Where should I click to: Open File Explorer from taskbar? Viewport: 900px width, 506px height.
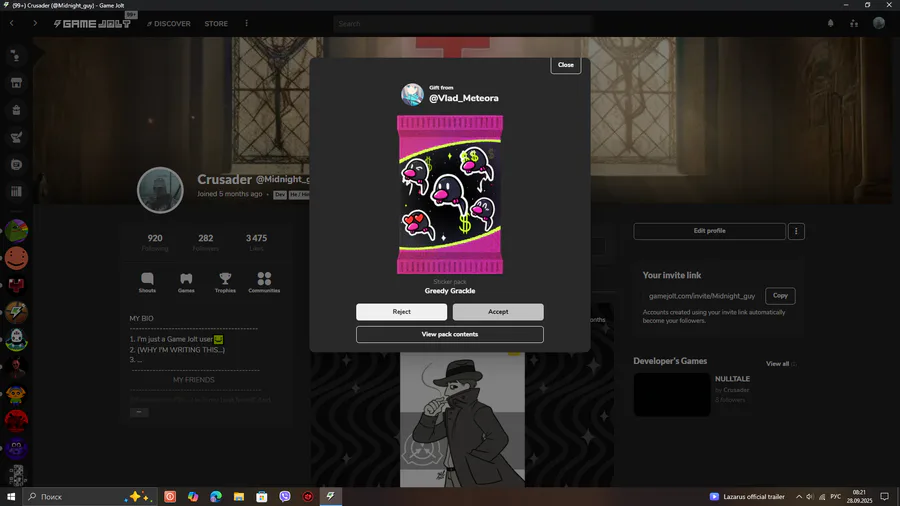pyautogui.click(x=239, y=496)
